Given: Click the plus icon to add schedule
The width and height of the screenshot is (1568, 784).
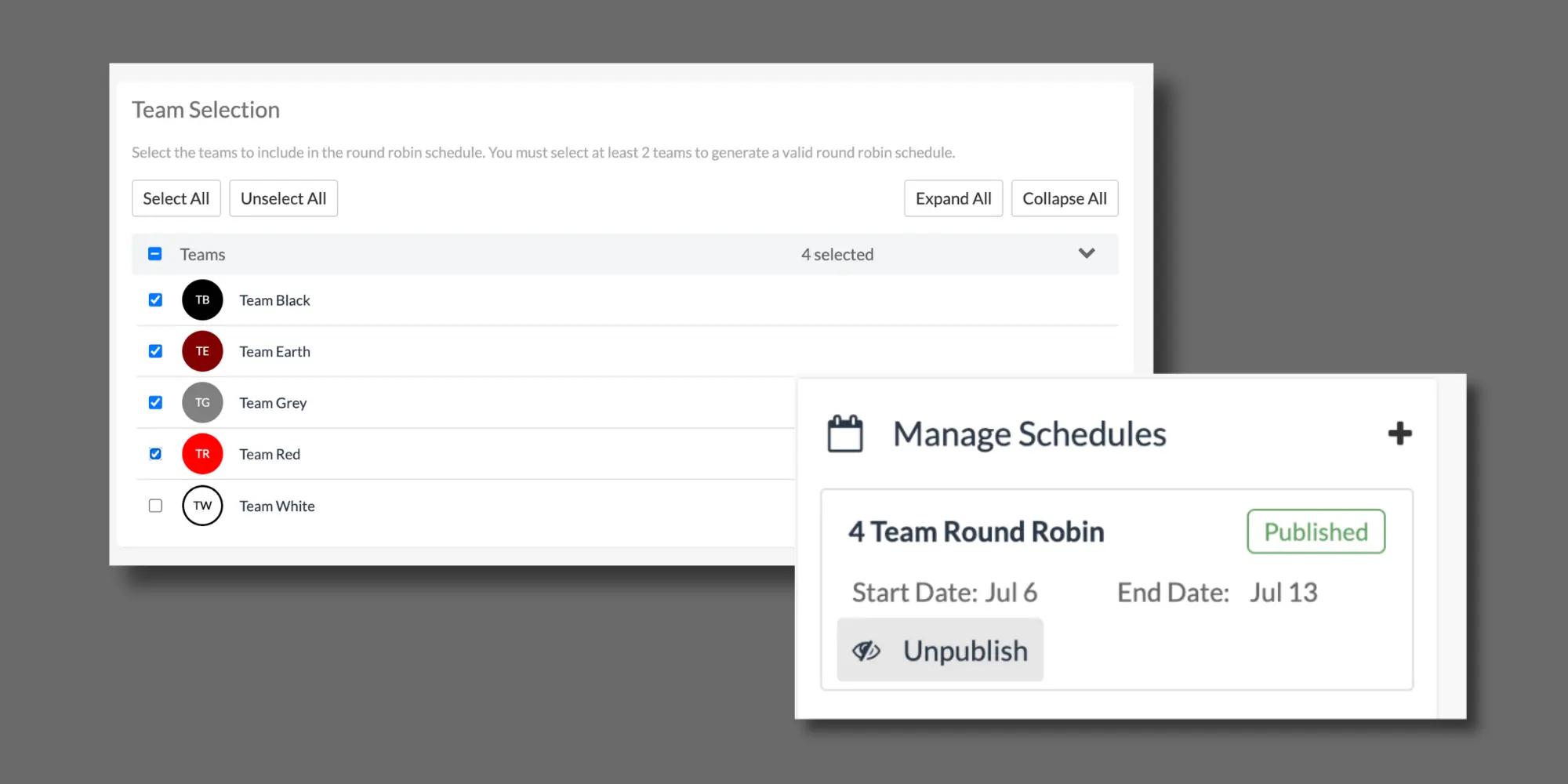Looking at the screenshot, I should tap(1399, 434).
